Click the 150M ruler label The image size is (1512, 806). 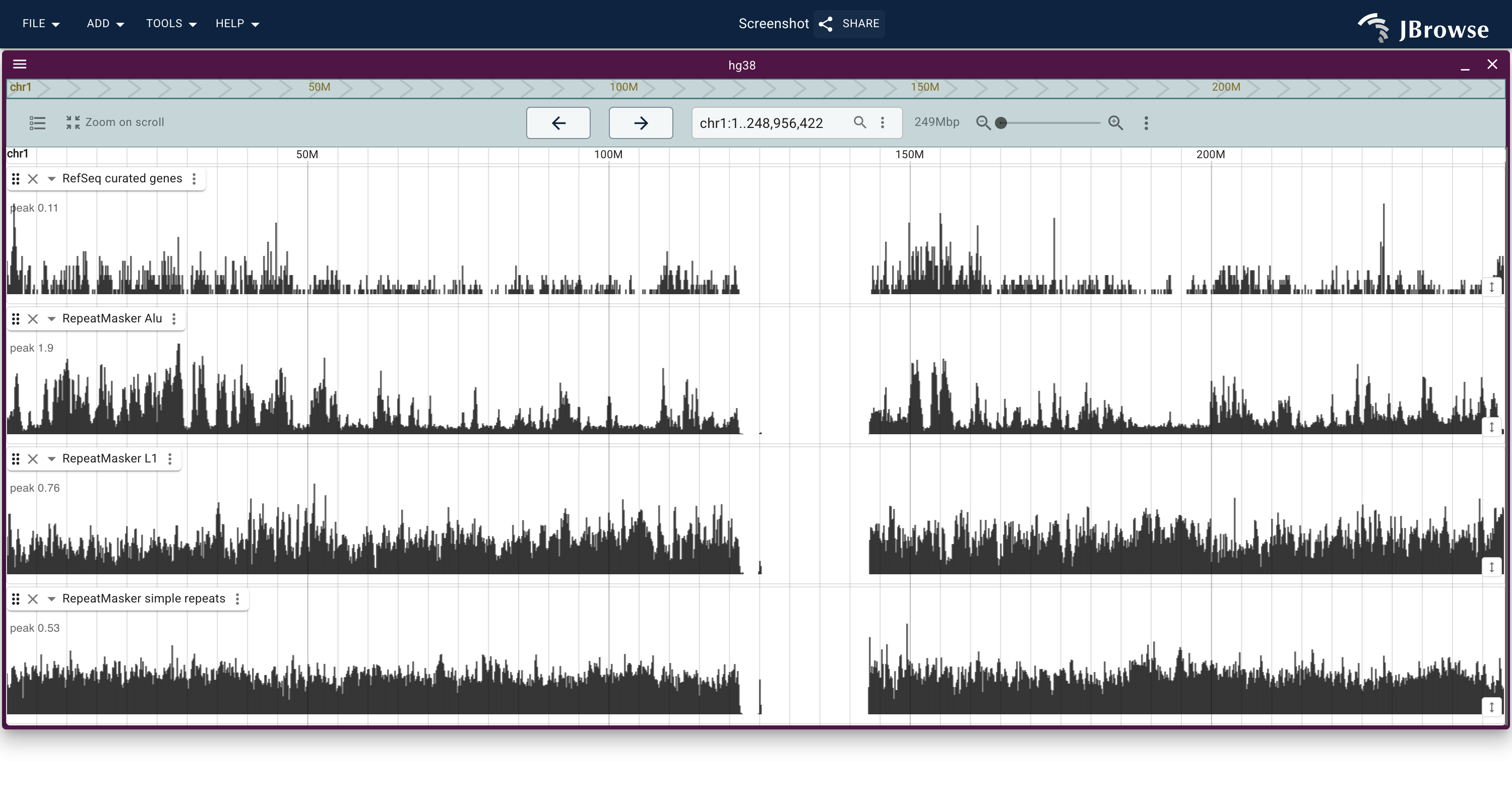pos(909,154)
